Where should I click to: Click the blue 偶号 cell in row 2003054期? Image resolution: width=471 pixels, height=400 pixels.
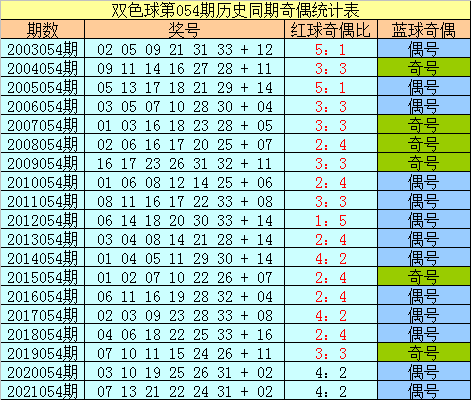424,48
